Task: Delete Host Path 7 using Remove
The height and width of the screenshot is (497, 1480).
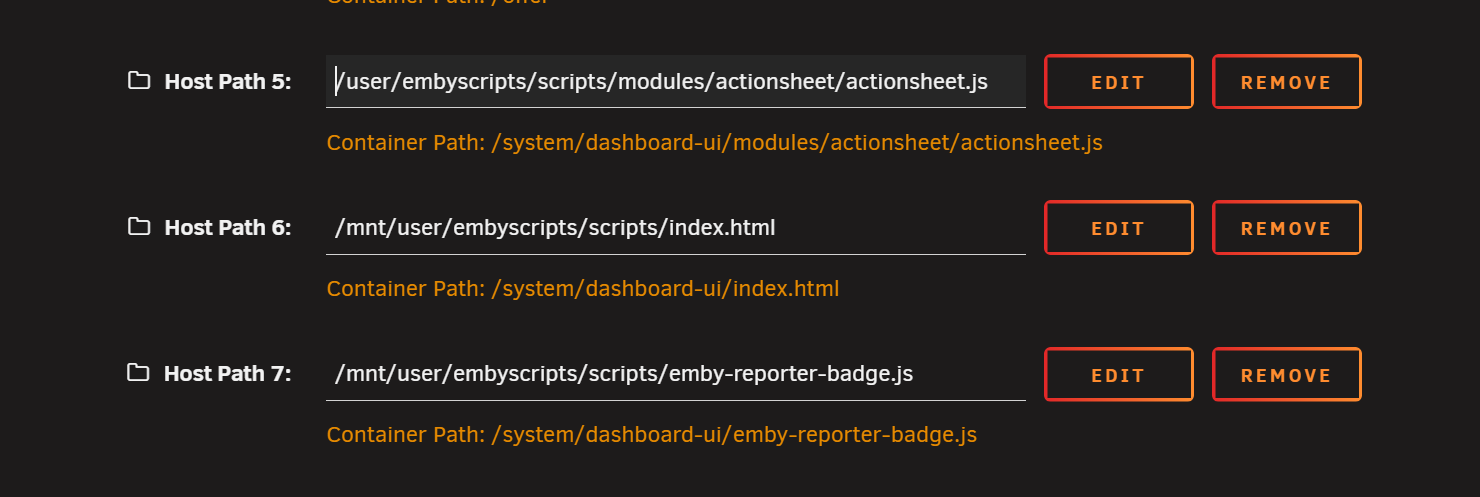Action: [x=1286, y=375]
